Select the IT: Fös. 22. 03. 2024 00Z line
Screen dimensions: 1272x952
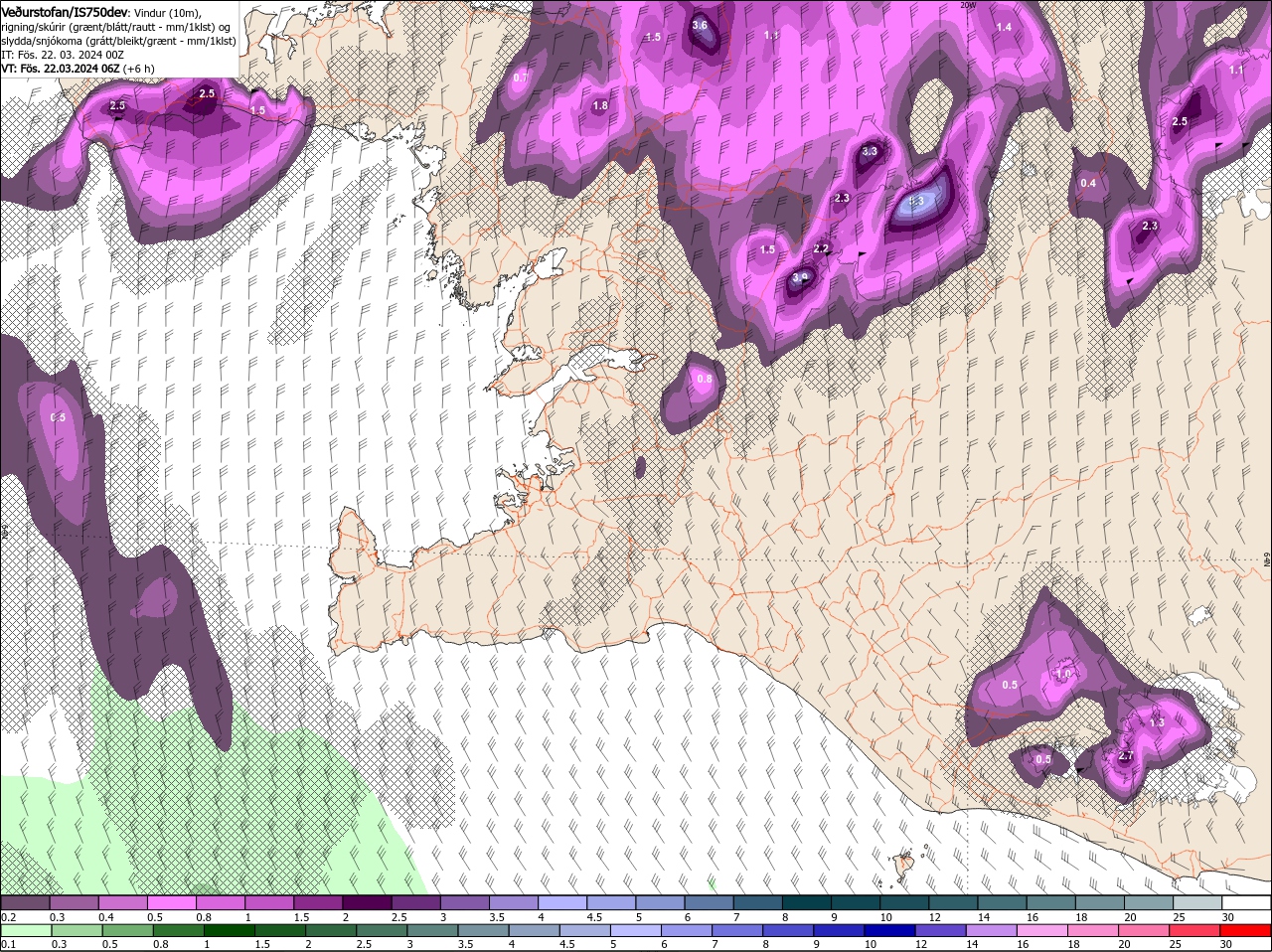click(x=63, y=55)
